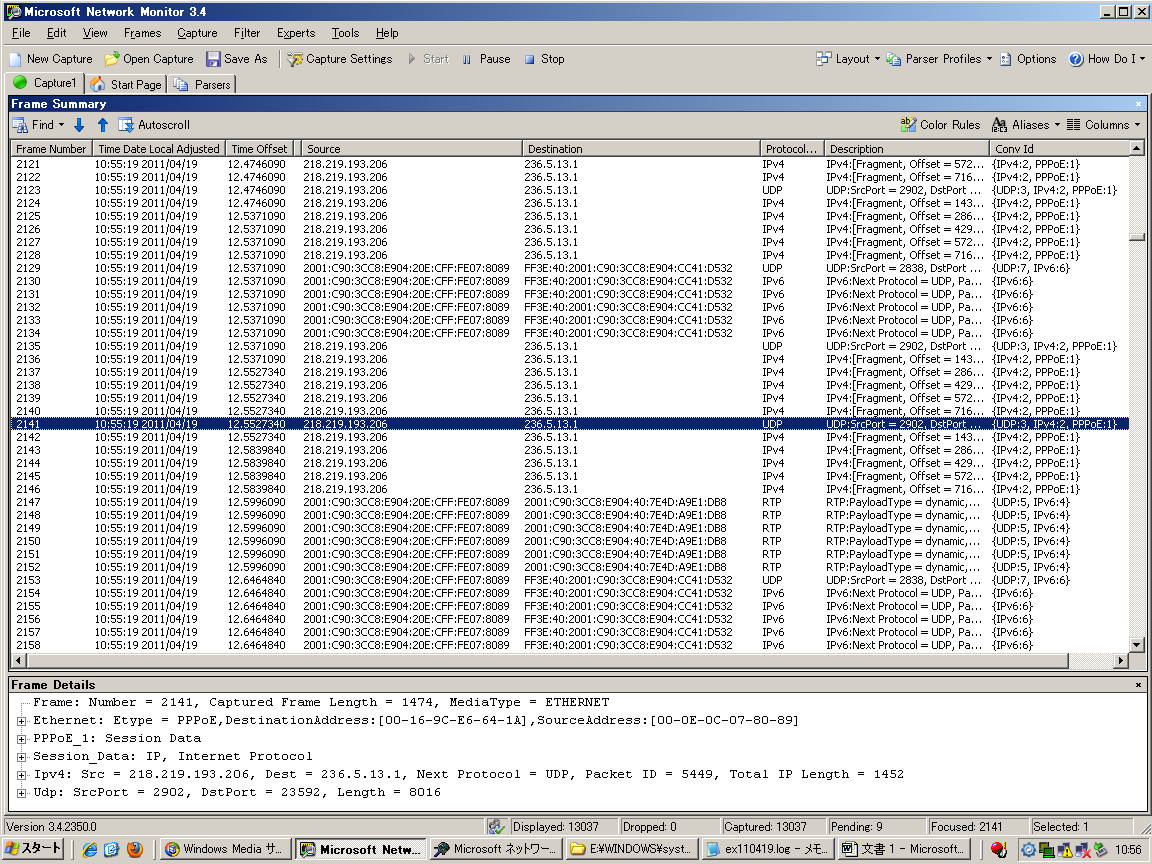Close the Frame Details pane
This screenshot has height=864, width=1152.
pos(1138,685)
